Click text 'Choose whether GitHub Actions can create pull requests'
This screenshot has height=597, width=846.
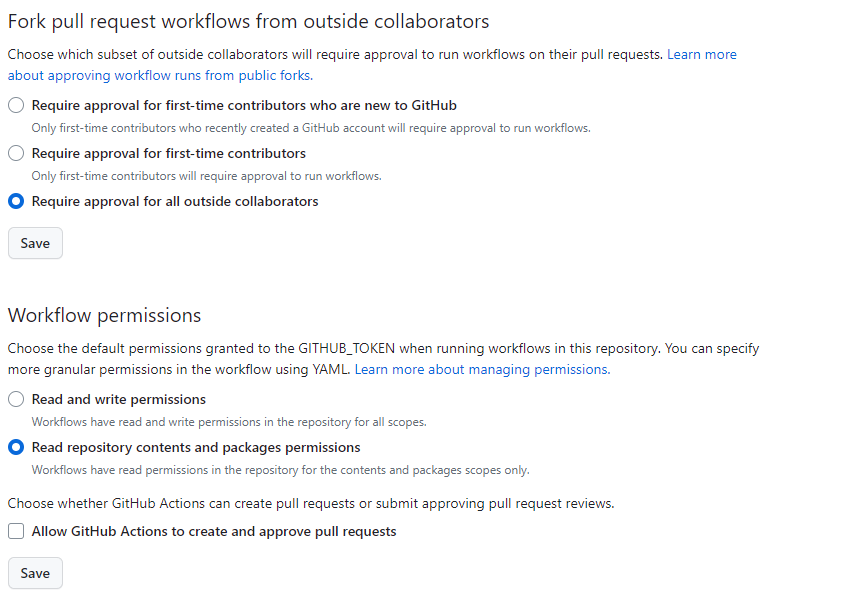311,504
